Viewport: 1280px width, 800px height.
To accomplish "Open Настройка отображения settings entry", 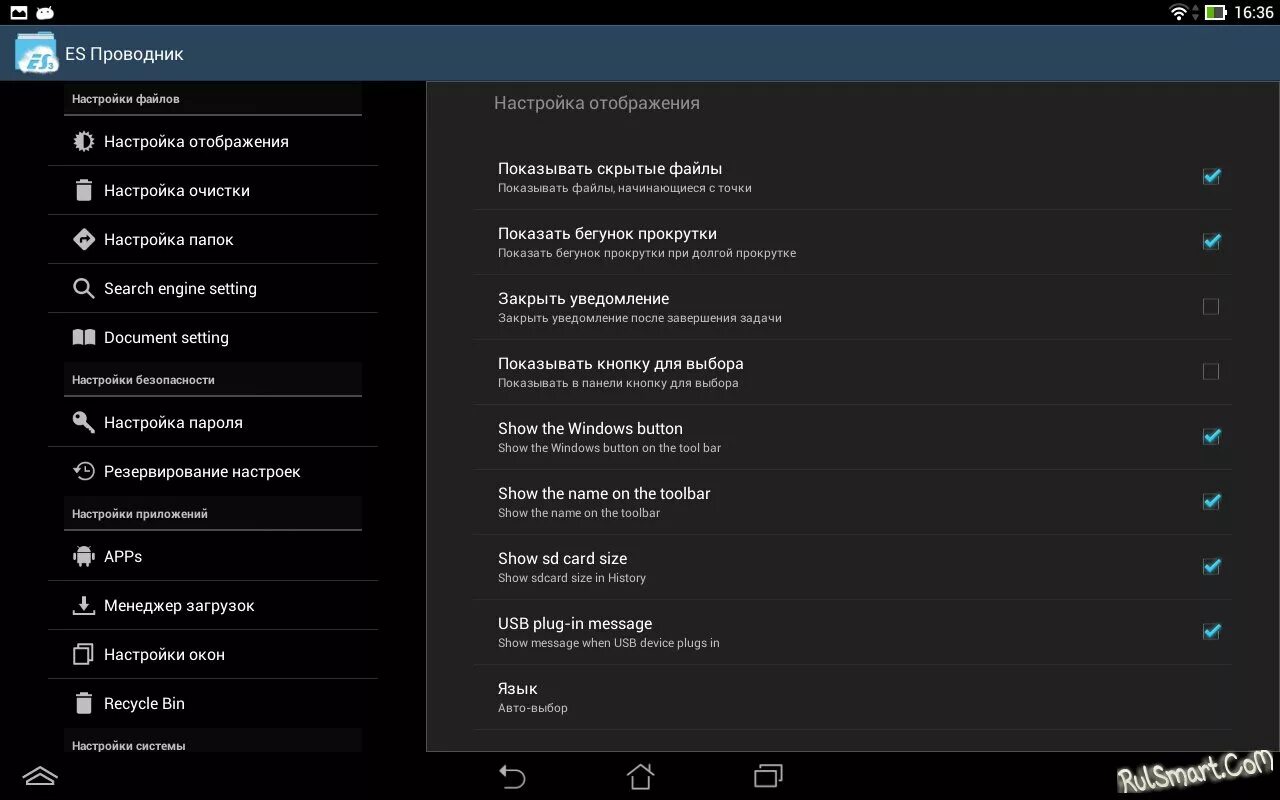I will (x=213, y=142).
